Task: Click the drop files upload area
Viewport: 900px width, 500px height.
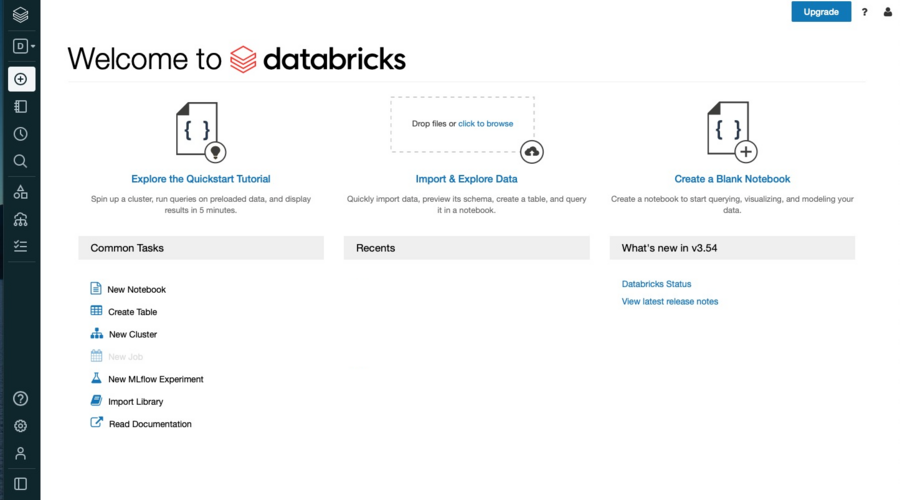Action: coord(462,124)
